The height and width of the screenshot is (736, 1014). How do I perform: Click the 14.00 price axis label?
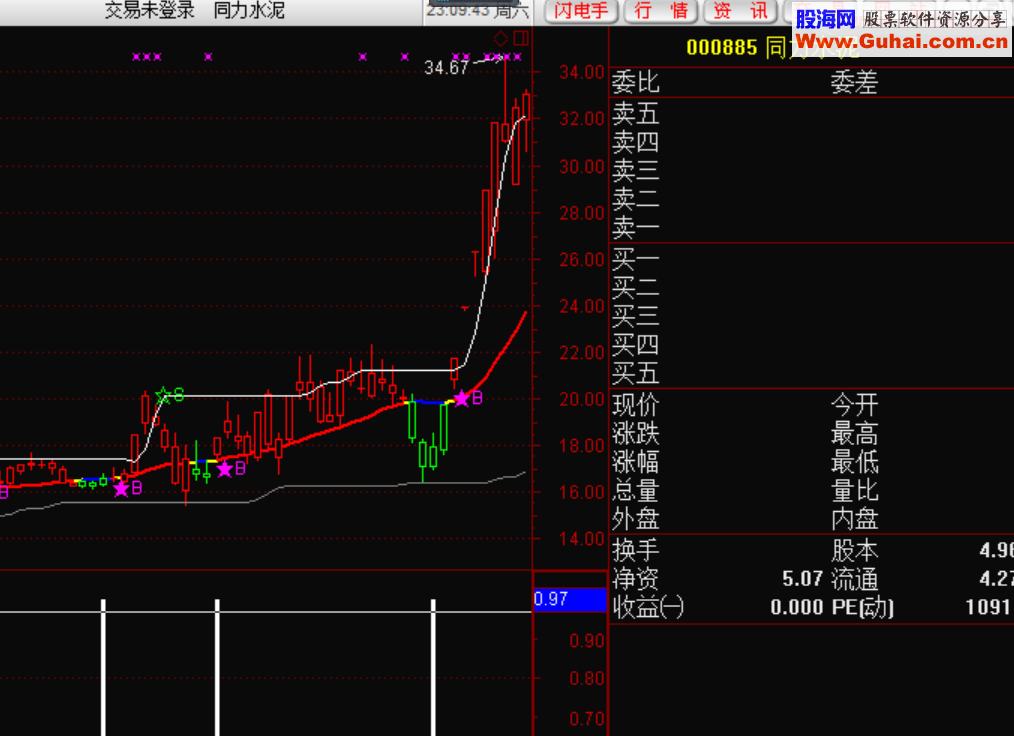click(581, 539)
